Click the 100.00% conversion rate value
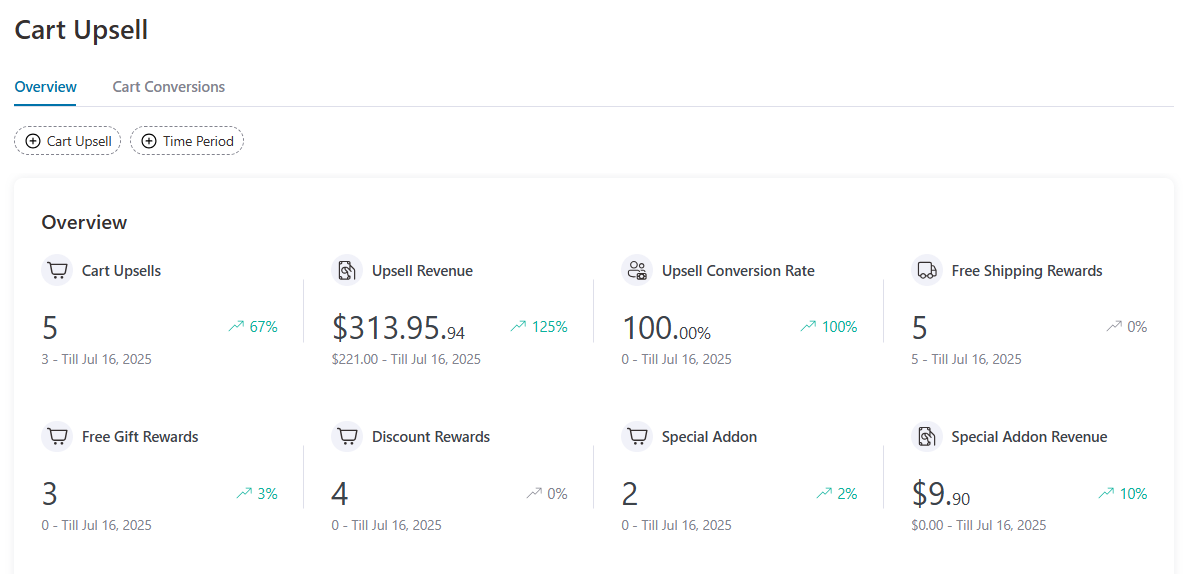The height and width of the screenshot is (574, 1186). (x=666, y=327)
